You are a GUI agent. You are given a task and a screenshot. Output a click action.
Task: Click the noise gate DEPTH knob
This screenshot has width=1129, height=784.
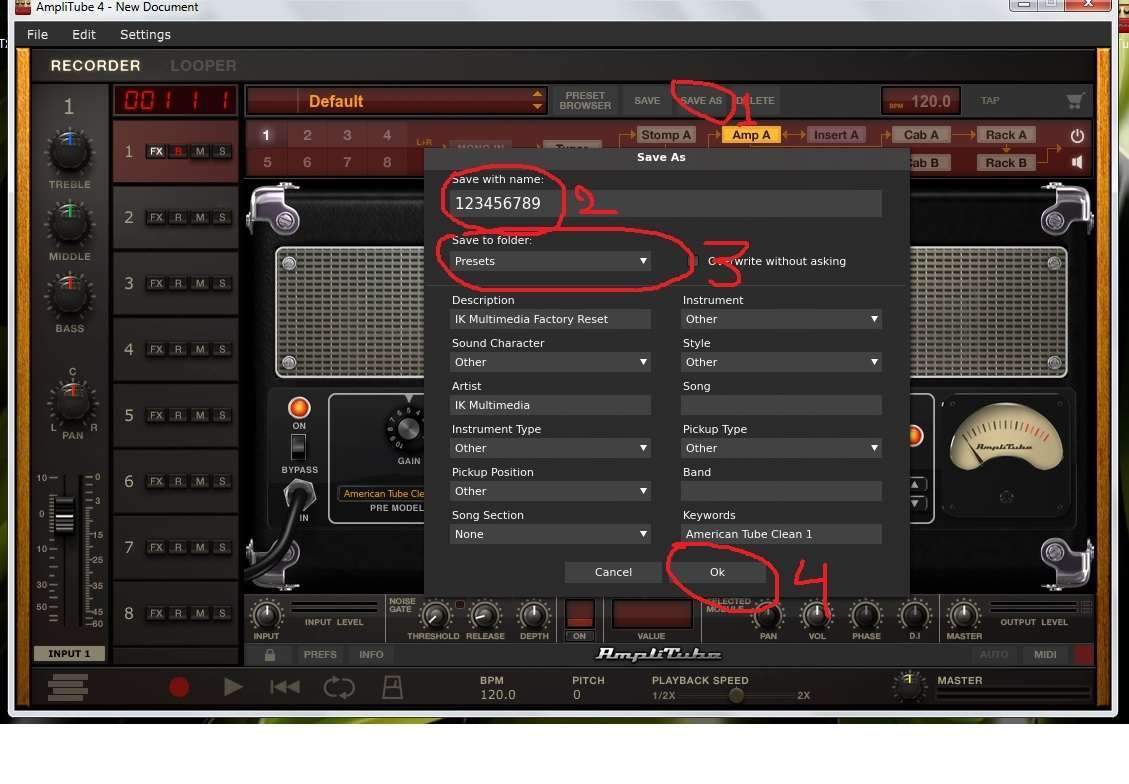pyautogui.click(x=534, y=616)
